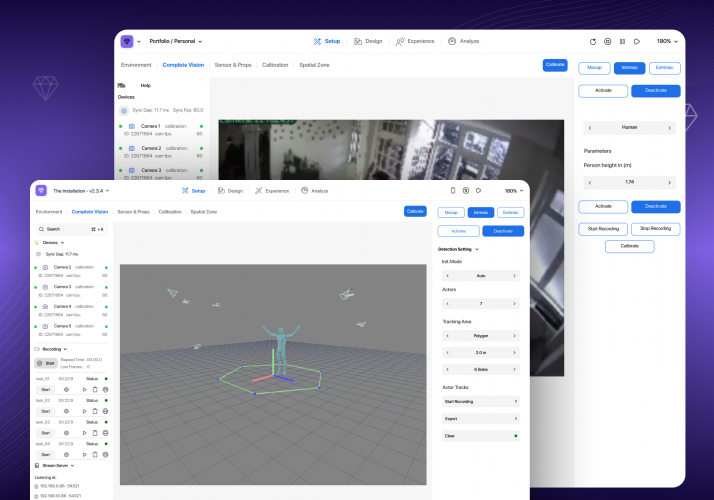
Task: Select Extrinsic mode in back window
Action: 665,68
